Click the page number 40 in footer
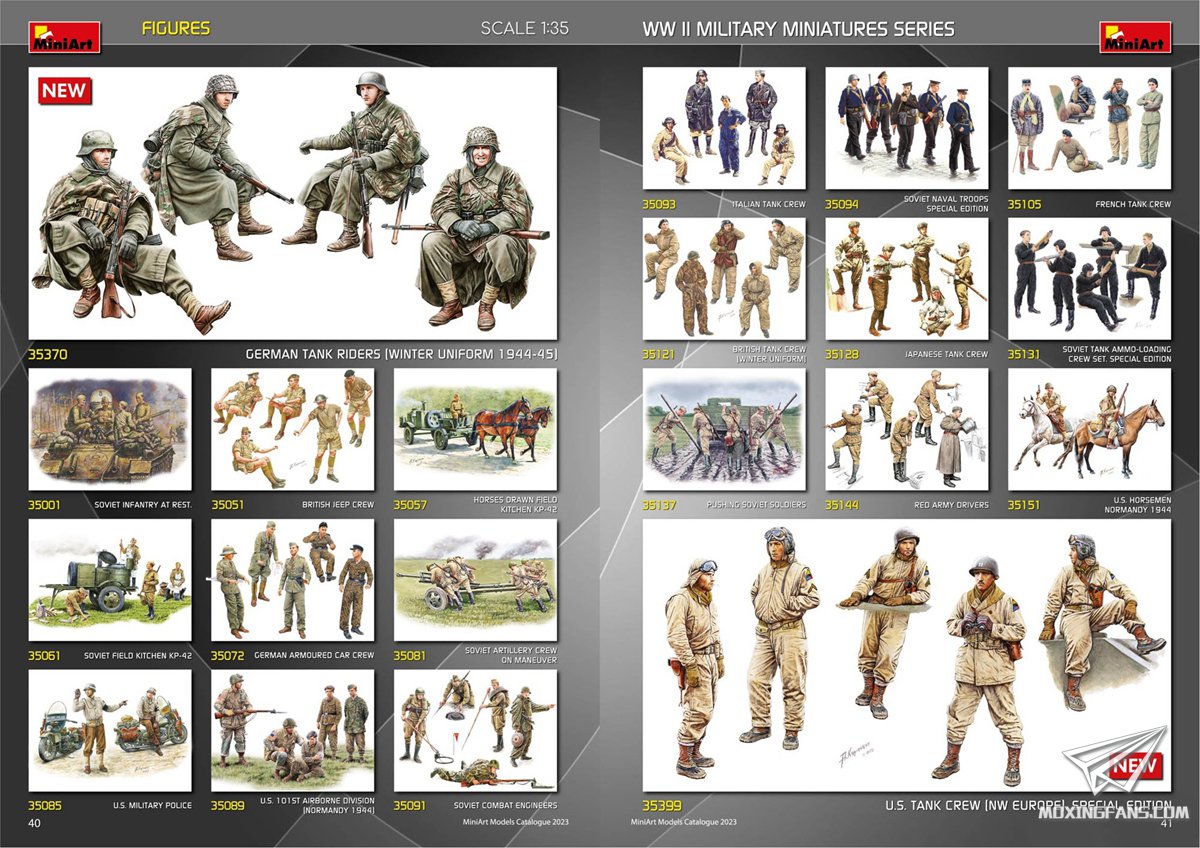Image resolution: width=1200 pixels, height=848 pixels. [x=35, y=824]
